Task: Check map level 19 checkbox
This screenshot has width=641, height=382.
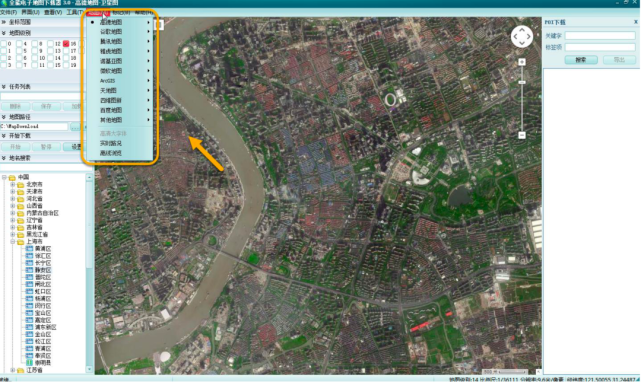Action: [66, 65]
